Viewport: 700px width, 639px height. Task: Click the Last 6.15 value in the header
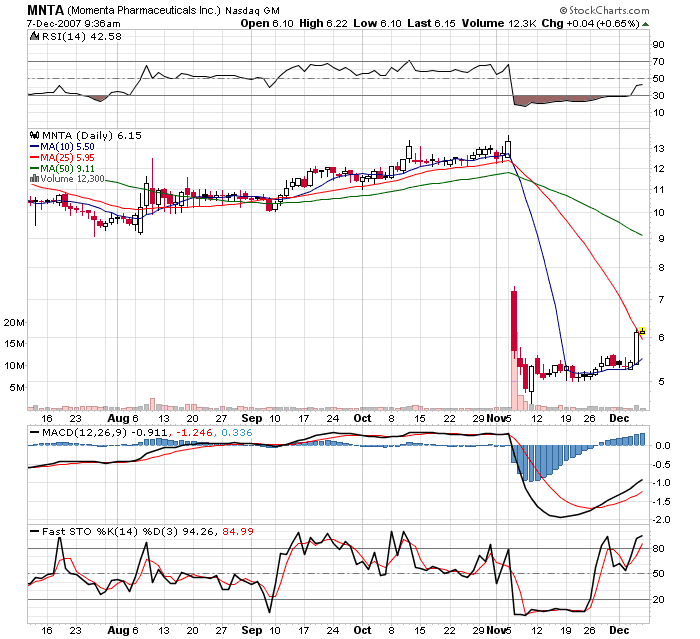431,23
